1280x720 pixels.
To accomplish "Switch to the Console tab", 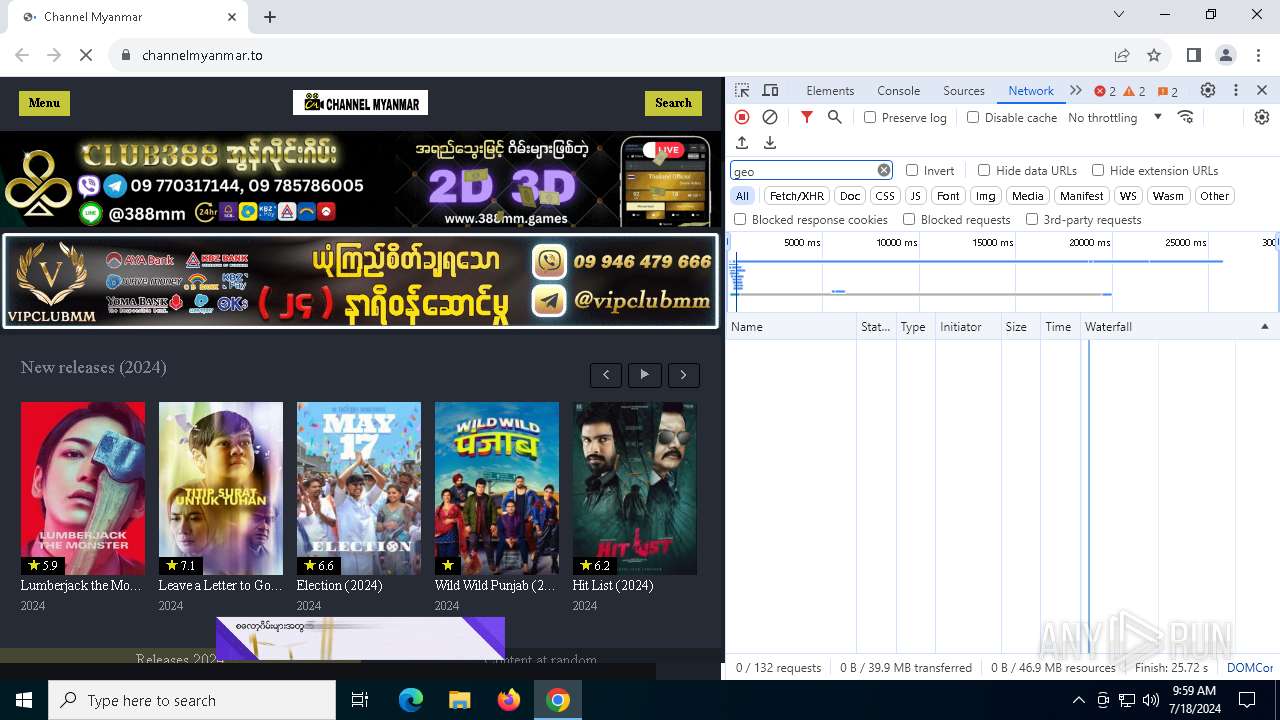I will coord(898,90).
